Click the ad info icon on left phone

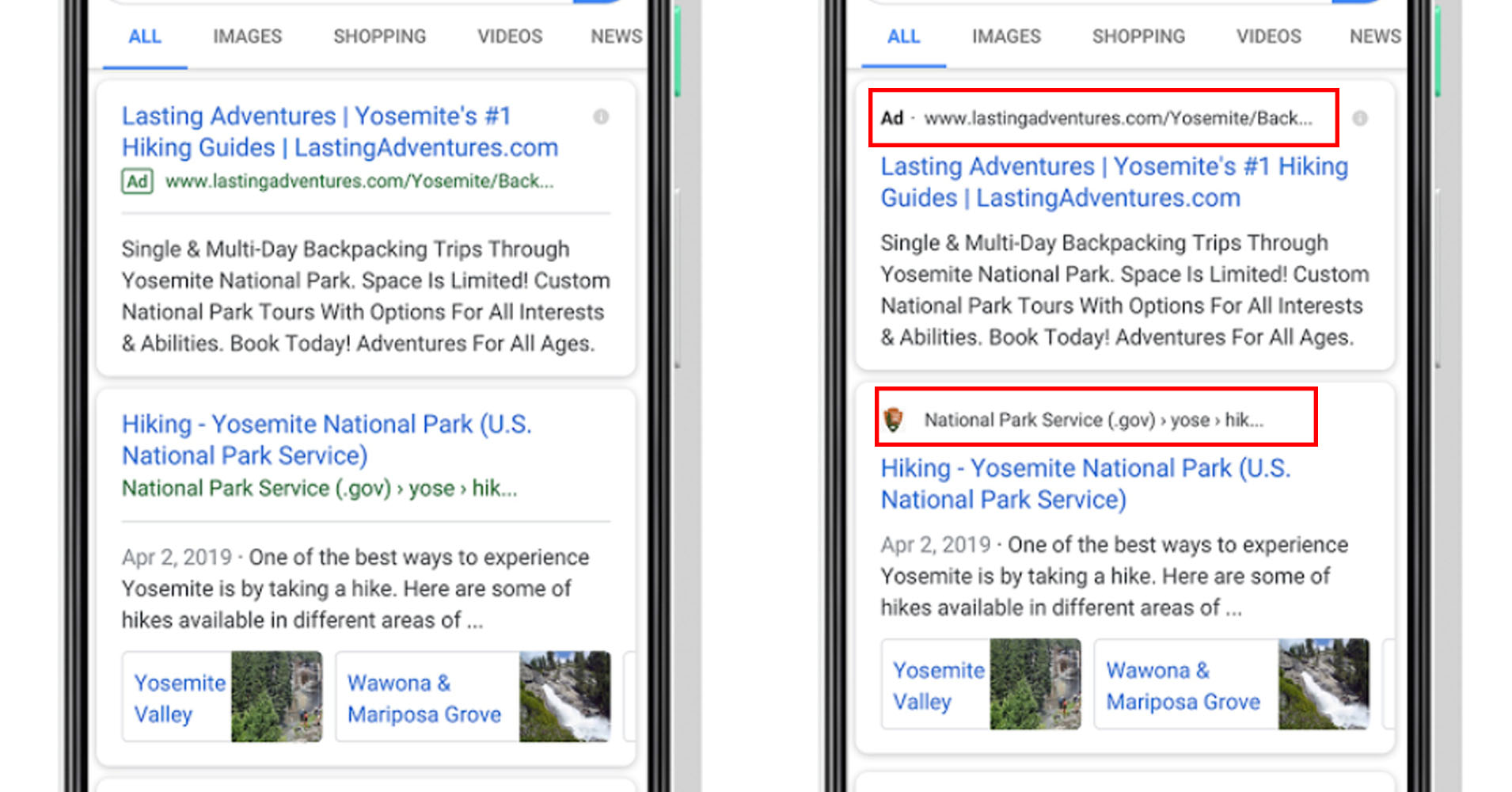point(601,117)
